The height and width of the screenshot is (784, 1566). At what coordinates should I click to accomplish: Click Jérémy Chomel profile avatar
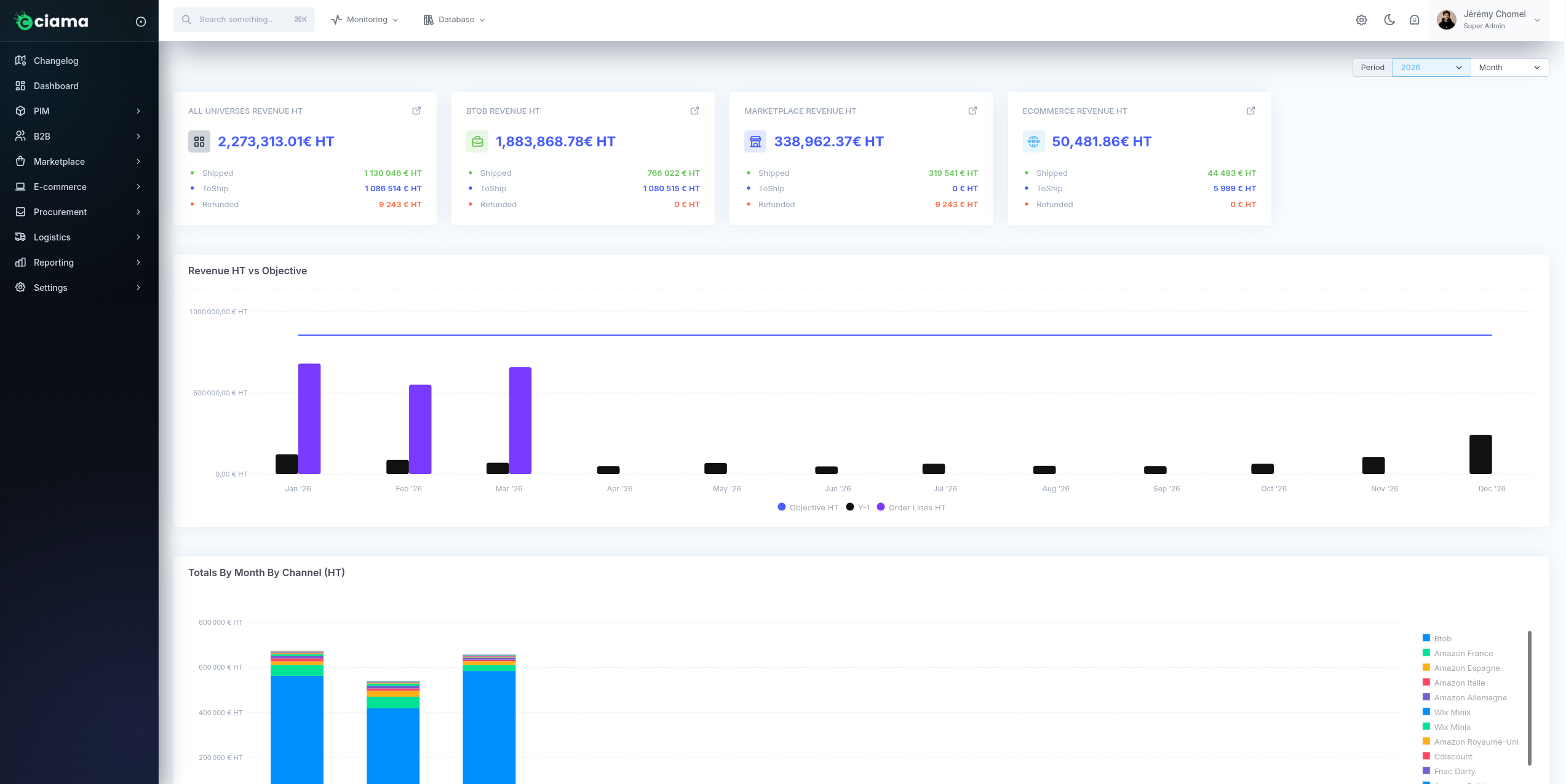[1447, 20]
